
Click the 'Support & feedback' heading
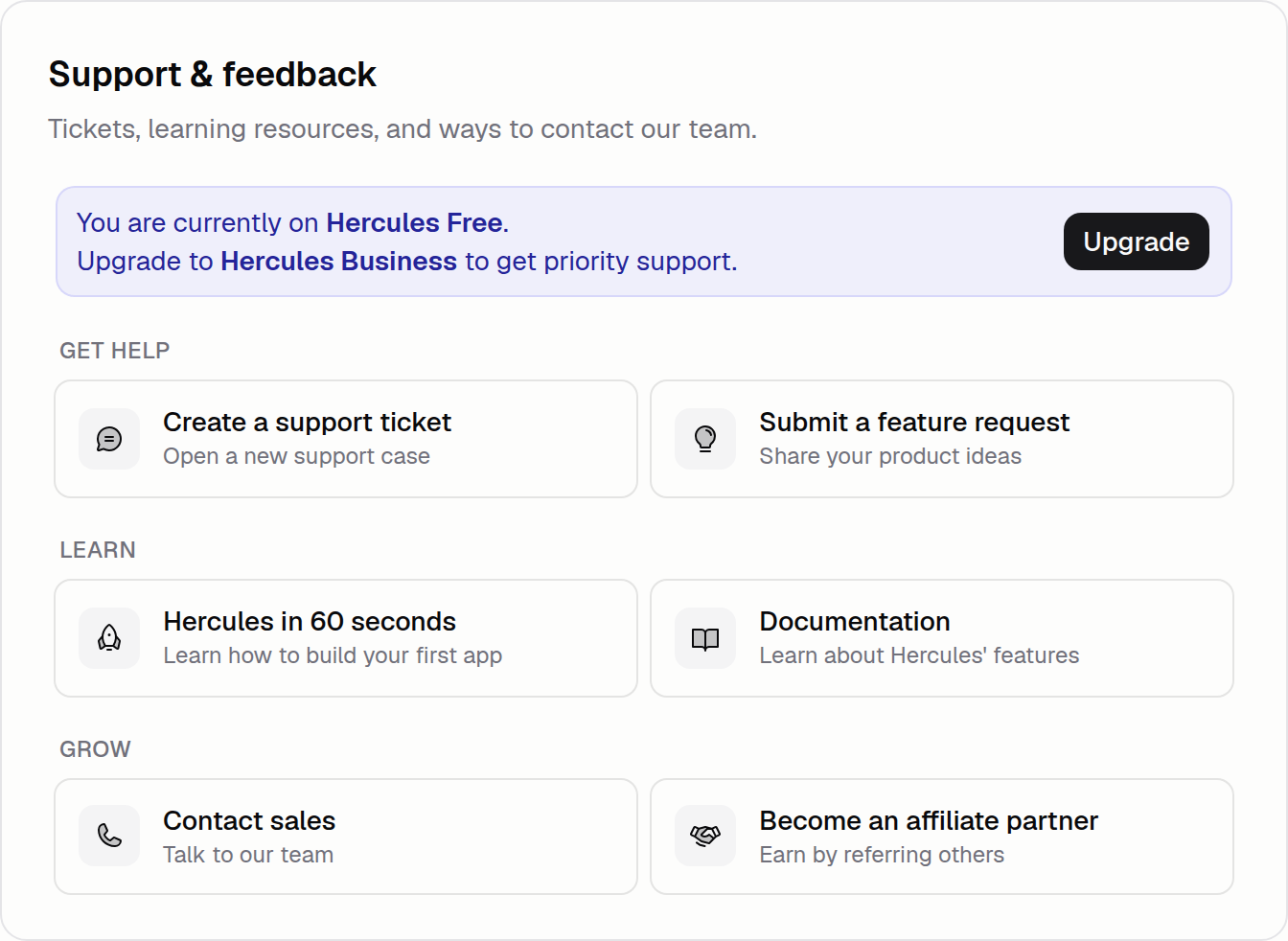click(213, 75)
